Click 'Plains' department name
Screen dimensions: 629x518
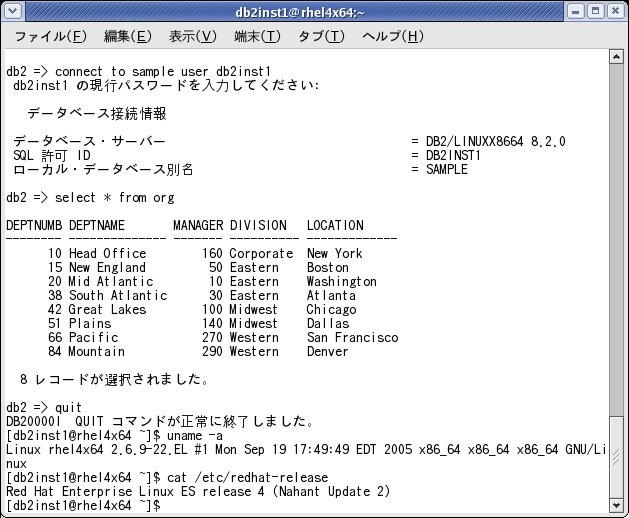pyautogui.click(x=90, y=323)
